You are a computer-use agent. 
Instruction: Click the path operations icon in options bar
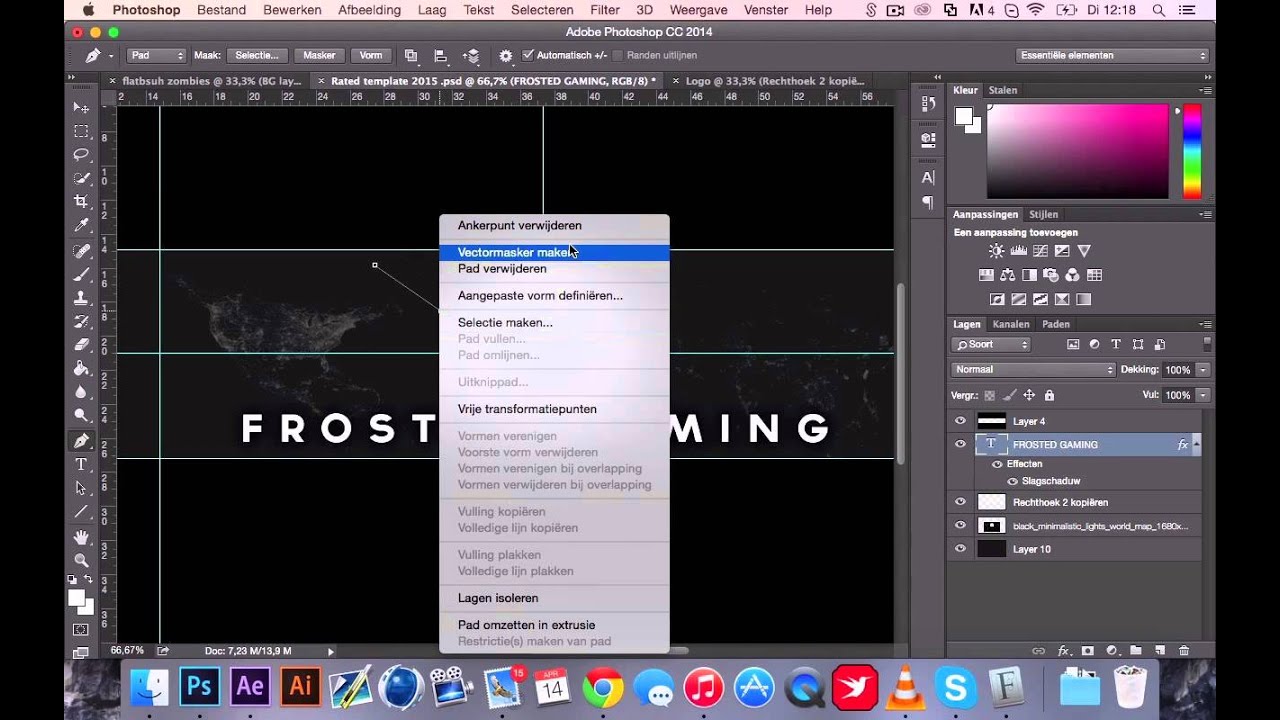411,56
